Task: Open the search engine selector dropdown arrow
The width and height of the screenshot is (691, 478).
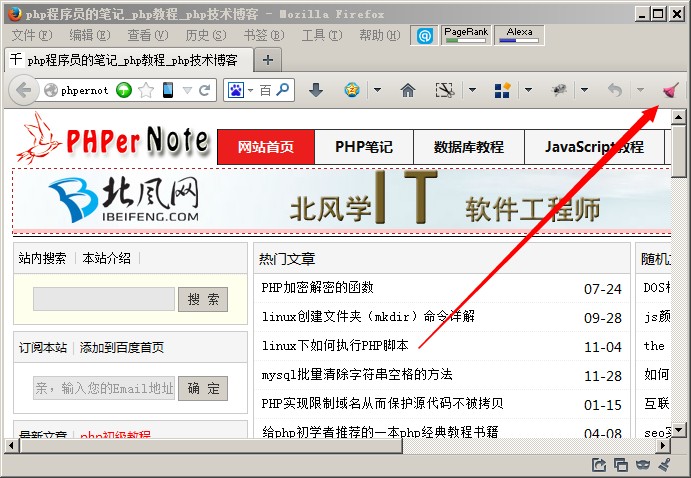Action: coord(250,90)
